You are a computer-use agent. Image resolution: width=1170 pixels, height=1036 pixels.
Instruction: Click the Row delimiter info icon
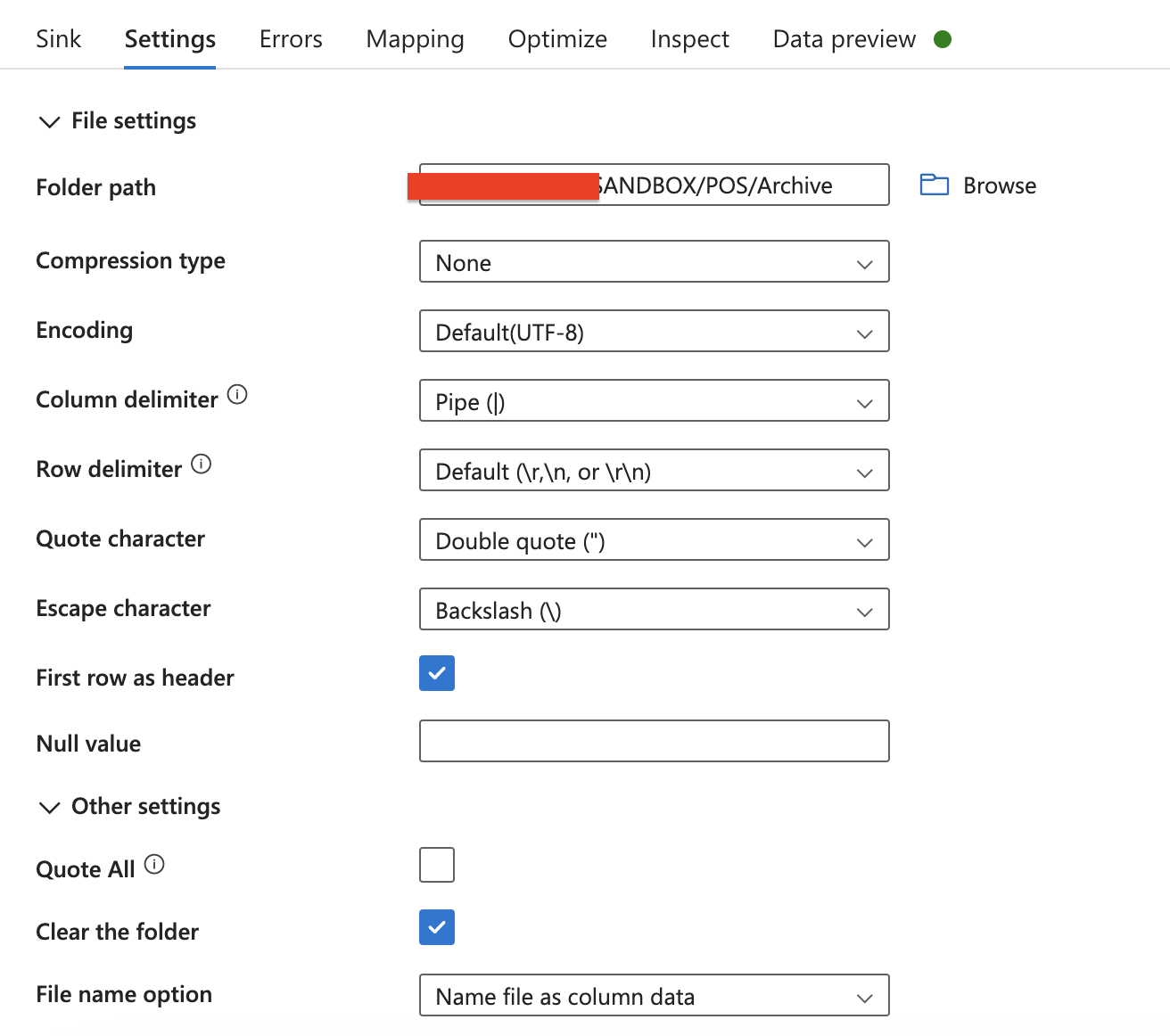tap(202, 464)
